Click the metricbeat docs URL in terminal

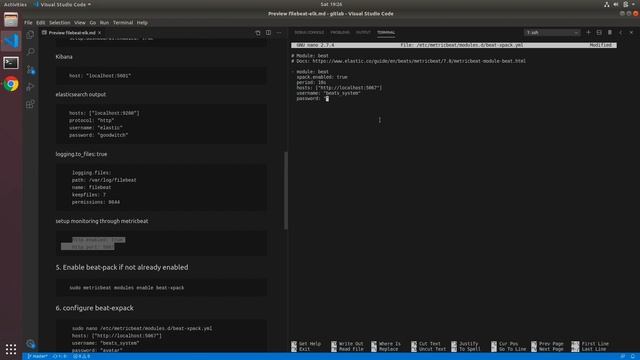pyautogui.click(x=419, y=61)
